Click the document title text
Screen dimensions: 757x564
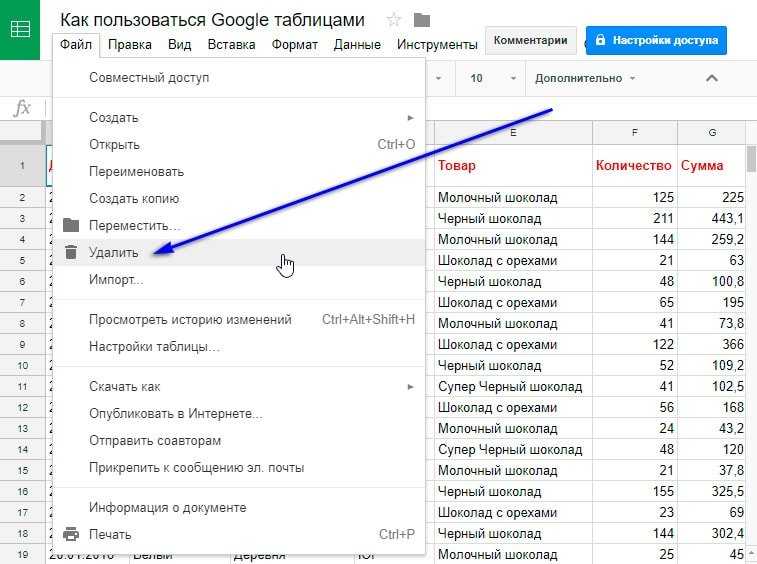(212, 20)
